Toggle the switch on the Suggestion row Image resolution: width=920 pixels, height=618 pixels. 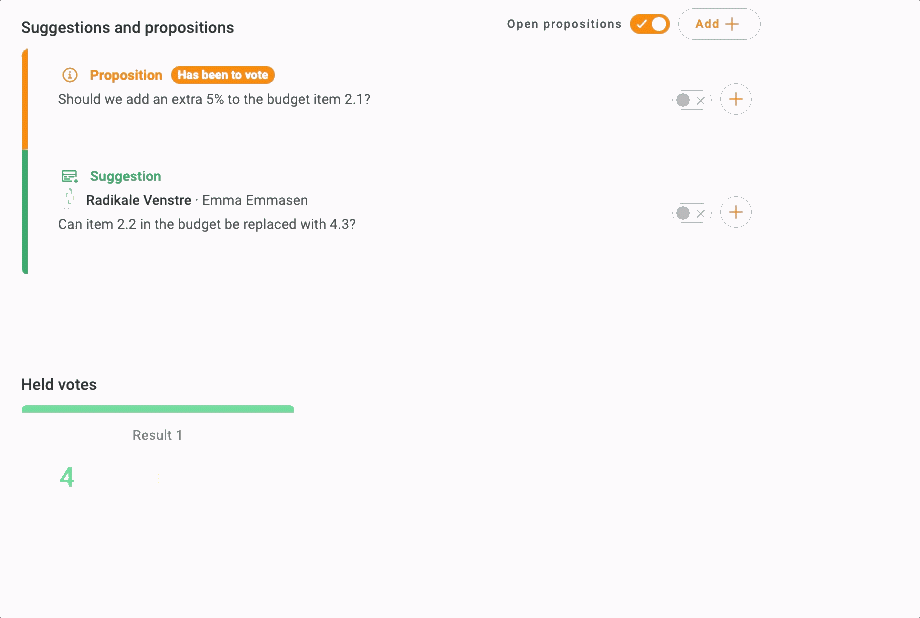click(689, 213)
